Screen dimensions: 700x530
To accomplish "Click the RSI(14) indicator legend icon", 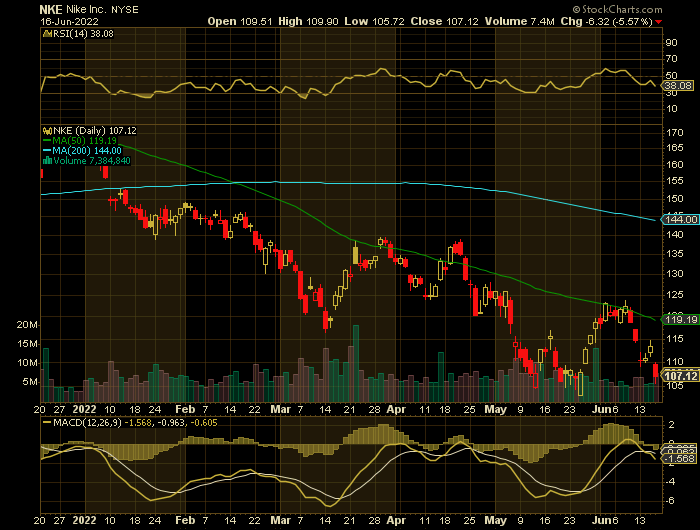I will pyautogui.click(x=44, y=33).
